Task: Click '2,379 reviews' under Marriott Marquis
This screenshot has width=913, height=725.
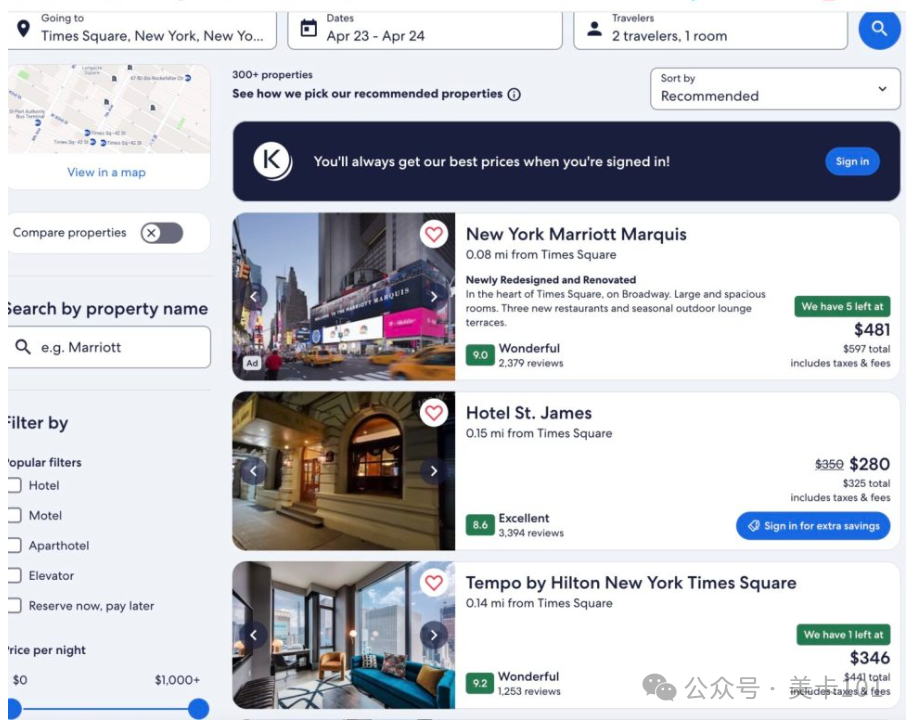Action: coord(530,363)
